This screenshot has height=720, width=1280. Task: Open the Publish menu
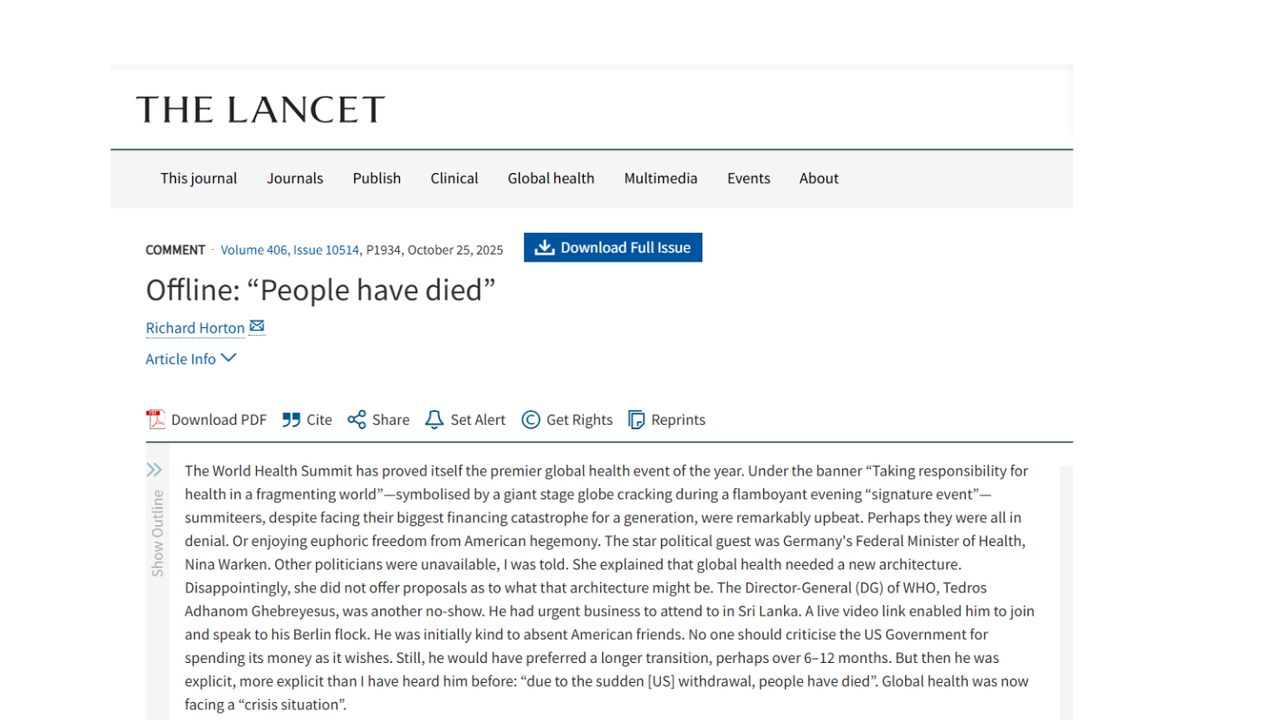coord(377,178)
